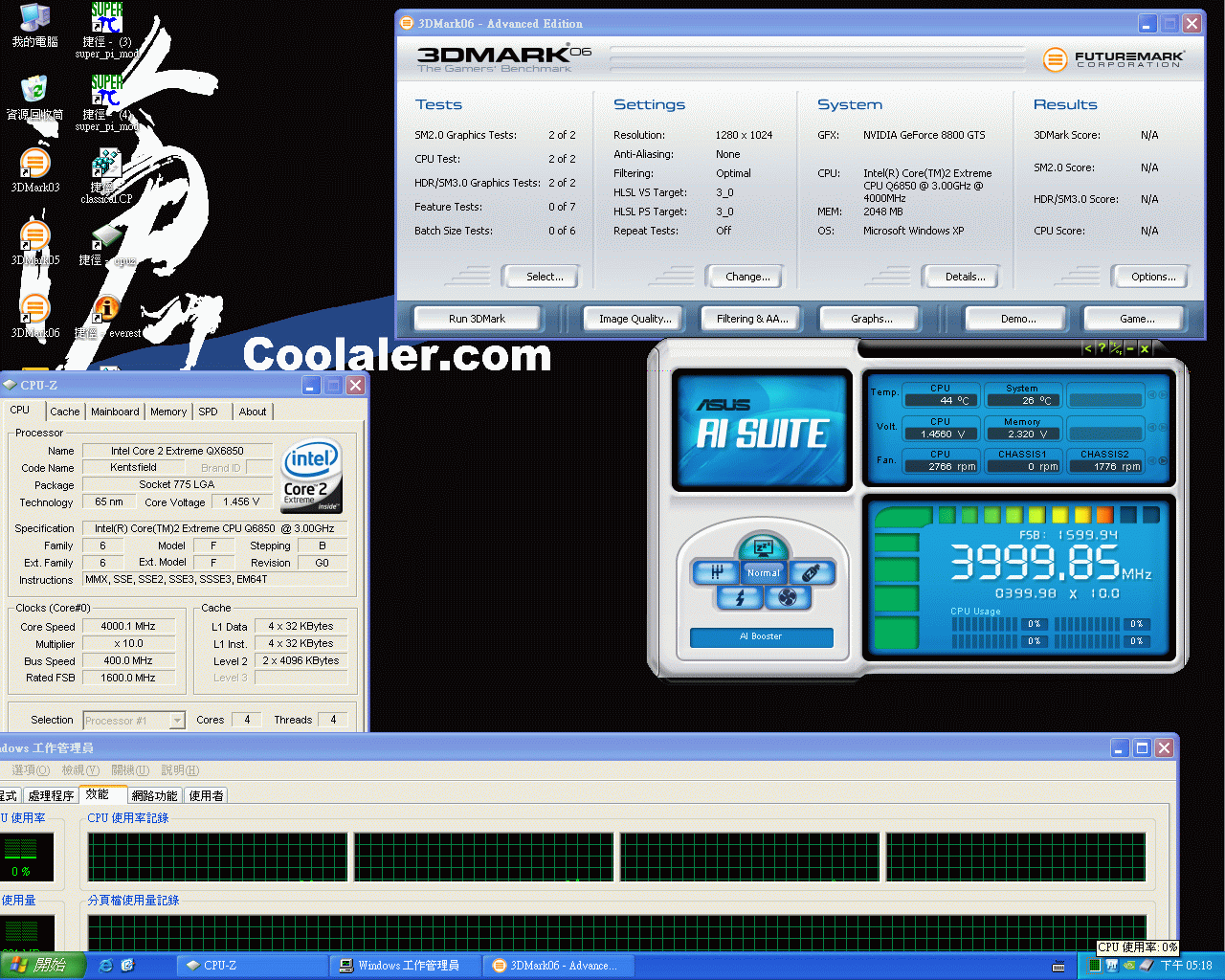Click the Game... button

(x=1137, y=319)
